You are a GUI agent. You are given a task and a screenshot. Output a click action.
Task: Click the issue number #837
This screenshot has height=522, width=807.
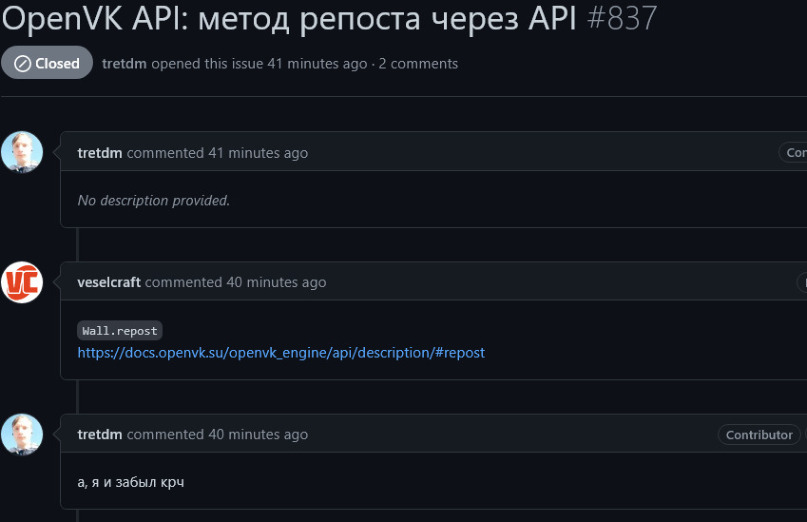620,17
